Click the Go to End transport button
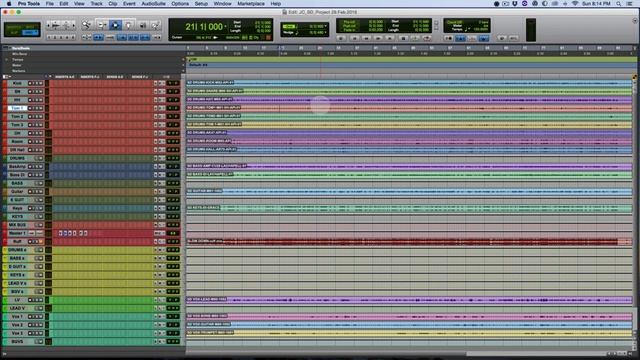The width and height of the screenshot is (640, 360). pos(389,38)
